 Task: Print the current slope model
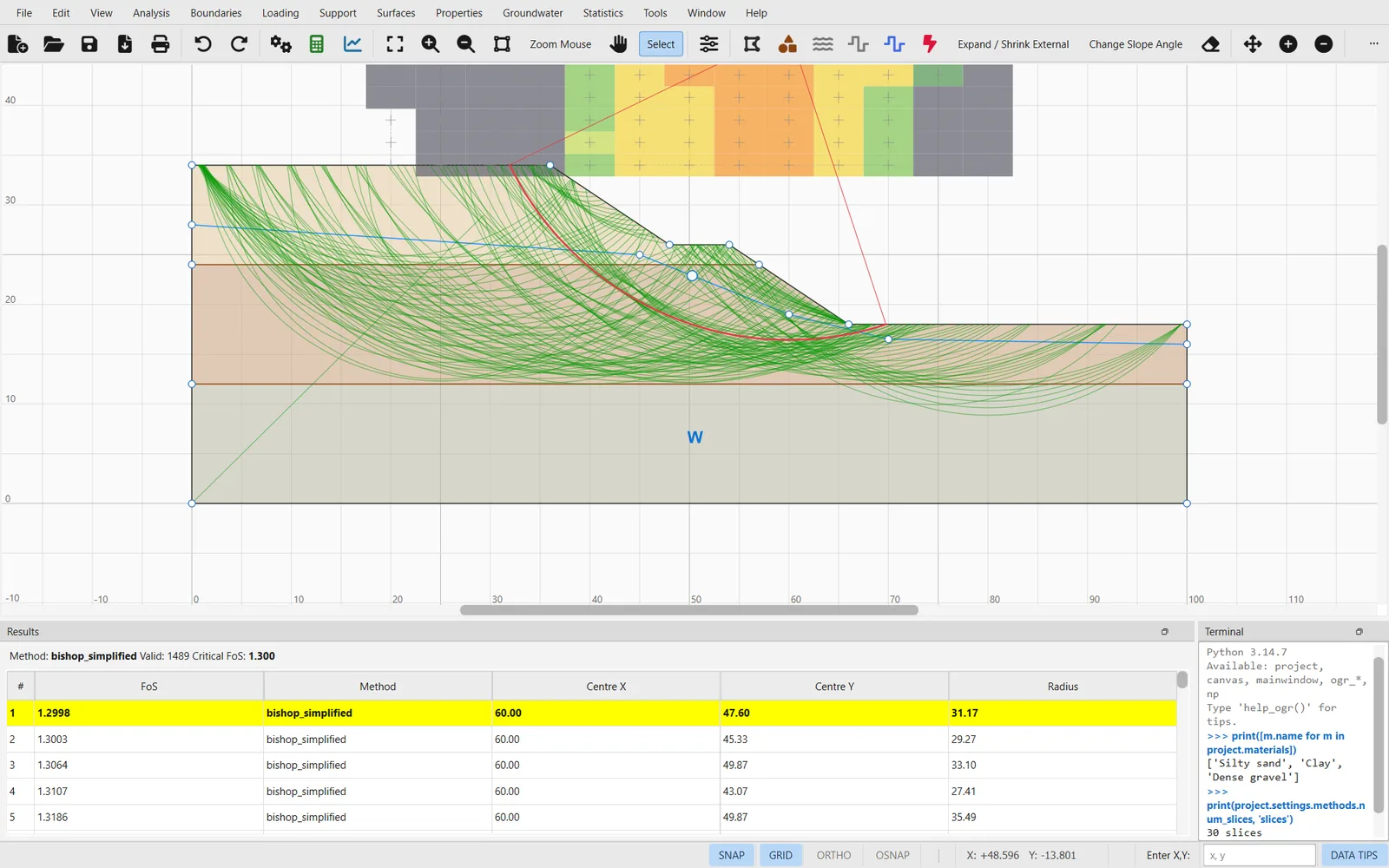tap(161, 44)
